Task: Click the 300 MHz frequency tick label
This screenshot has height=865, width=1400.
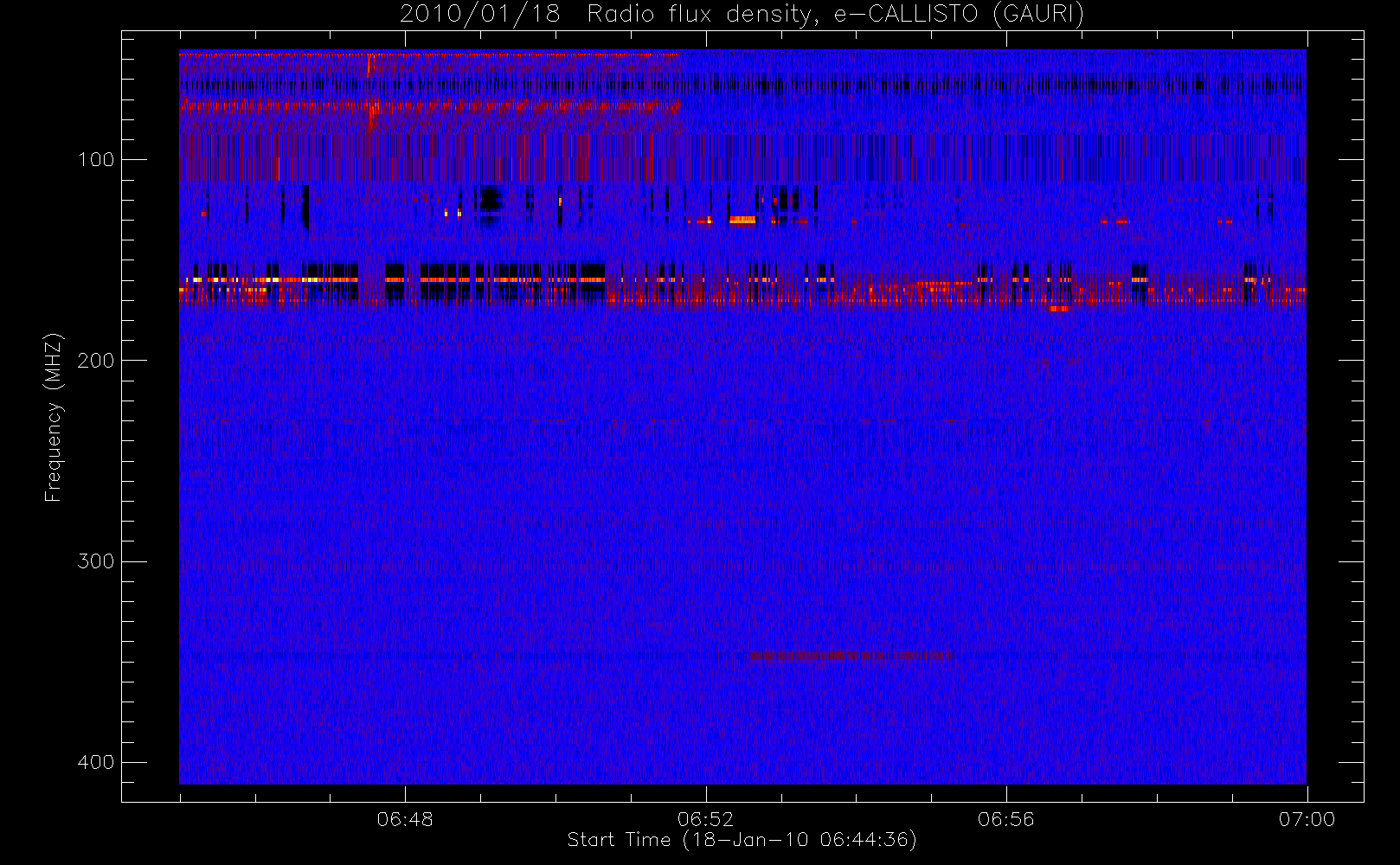Action: 95,561
